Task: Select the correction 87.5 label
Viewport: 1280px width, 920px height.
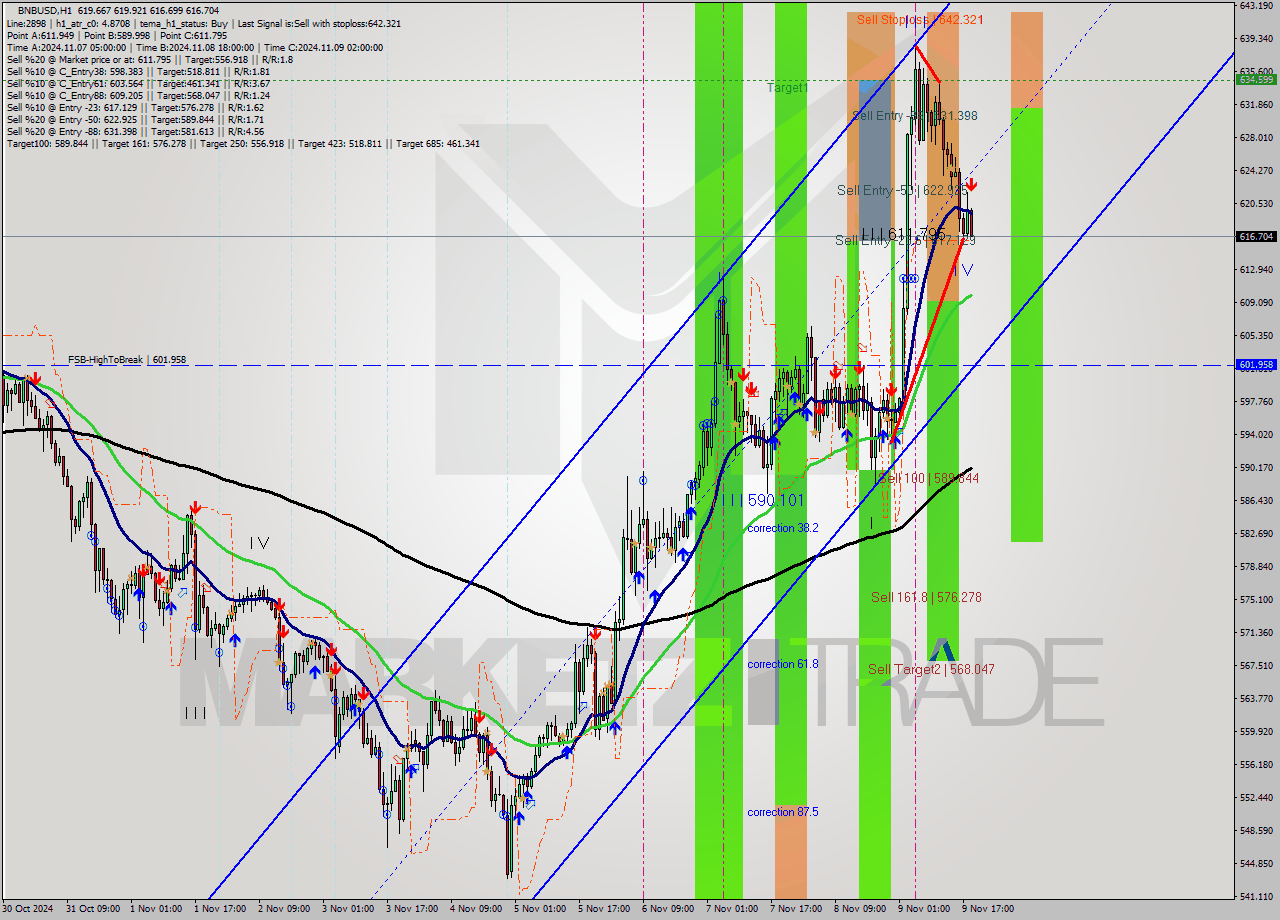Action: pos(783,812)
